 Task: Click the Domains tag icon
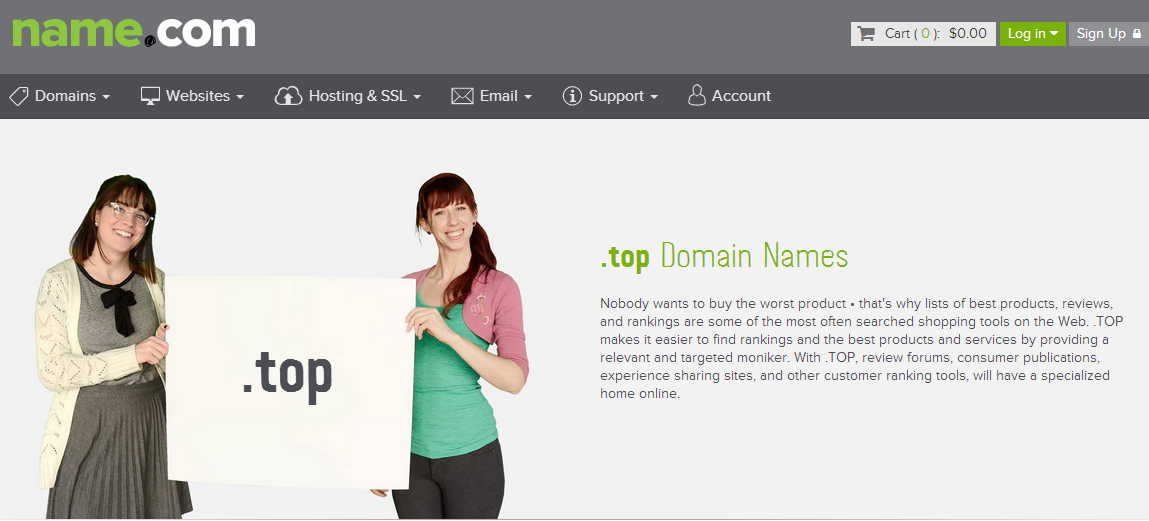pyautogui.click(x=18, y=96)
